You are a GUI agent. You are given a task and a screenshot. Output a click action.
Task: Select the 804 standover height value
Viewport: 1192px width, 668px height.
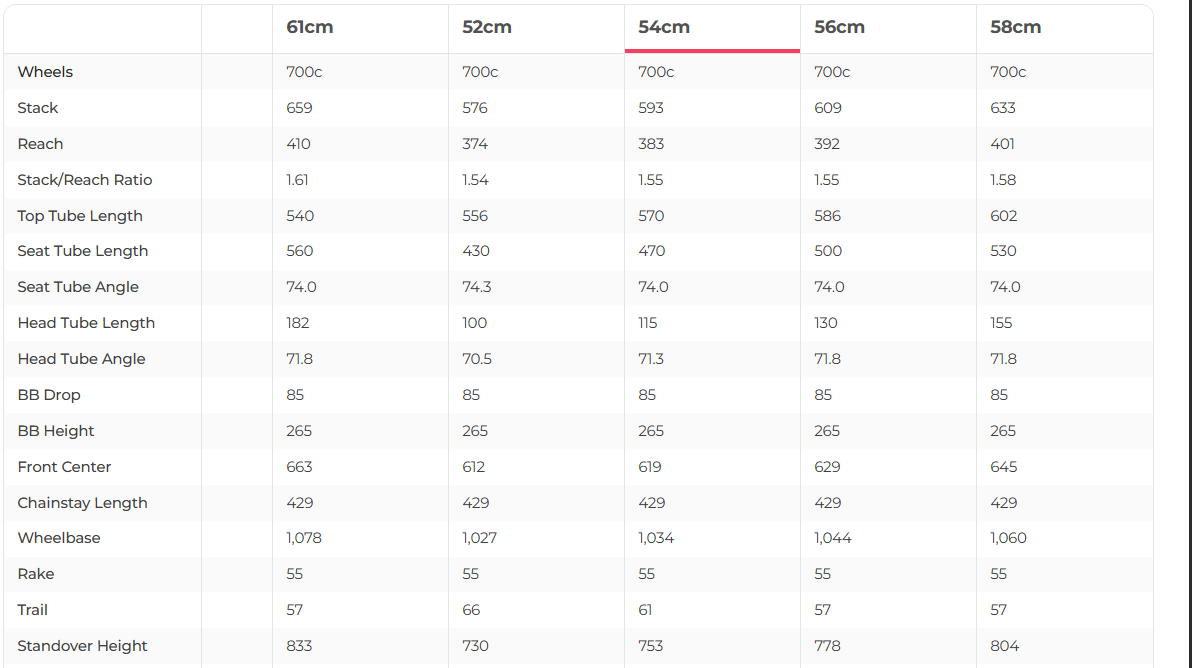tap(1004, 646)
